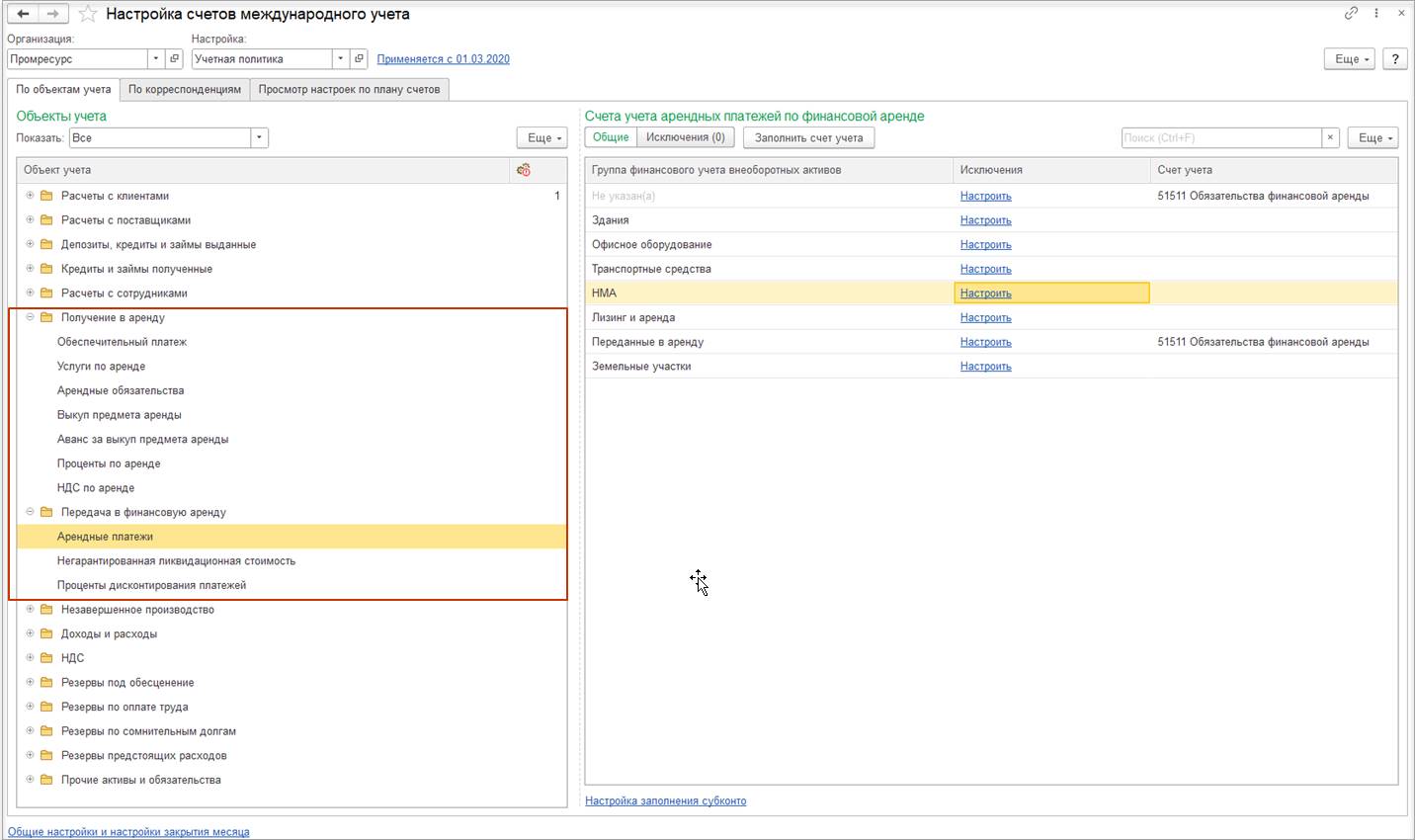Click the question mark help button
Screen dimensions: 1415x840
[1395, 59]
